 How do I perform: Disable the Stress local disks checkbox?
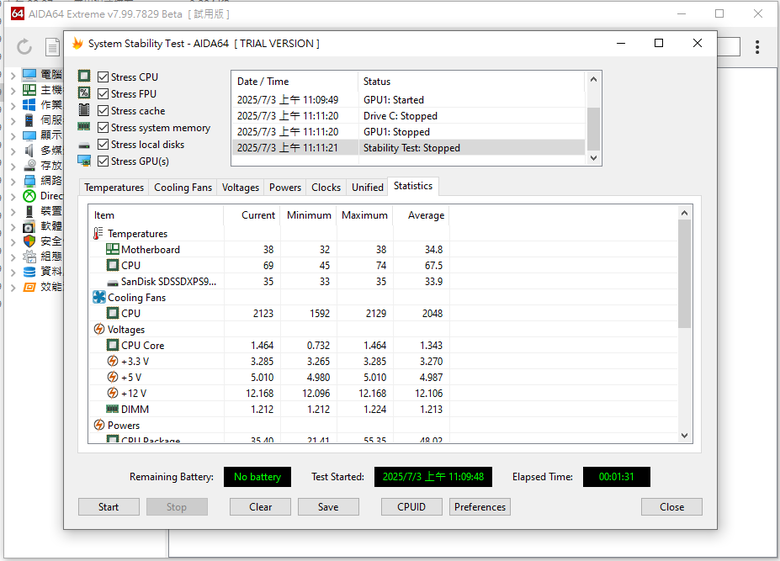(x=103, y=144)
